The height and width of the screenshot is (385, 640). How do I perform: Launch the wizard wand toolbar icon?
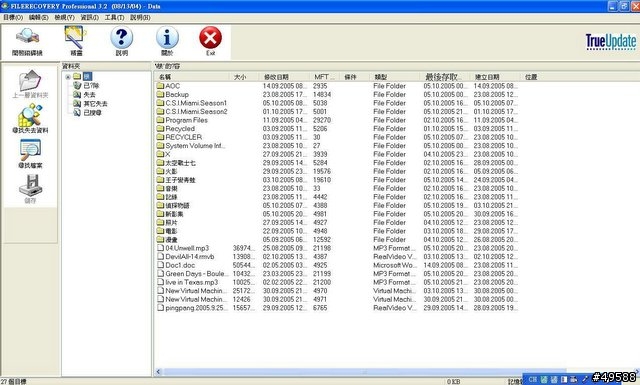[x=76, y=37]
